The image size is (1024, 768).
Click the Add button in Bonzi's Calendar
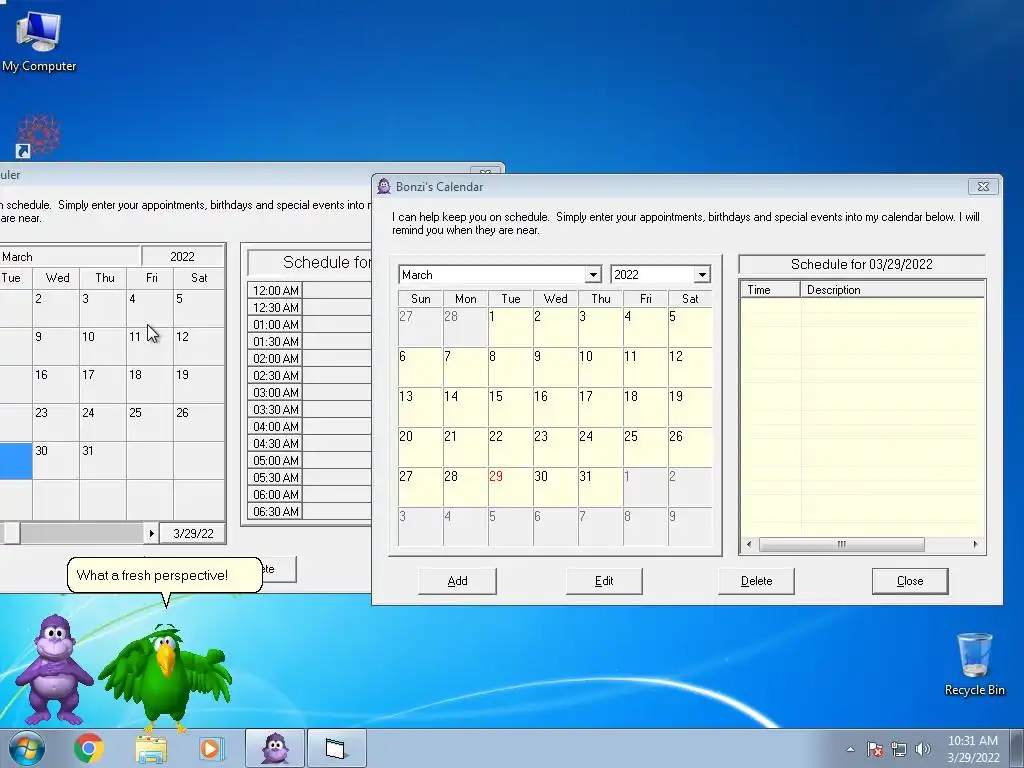[457, 581]
